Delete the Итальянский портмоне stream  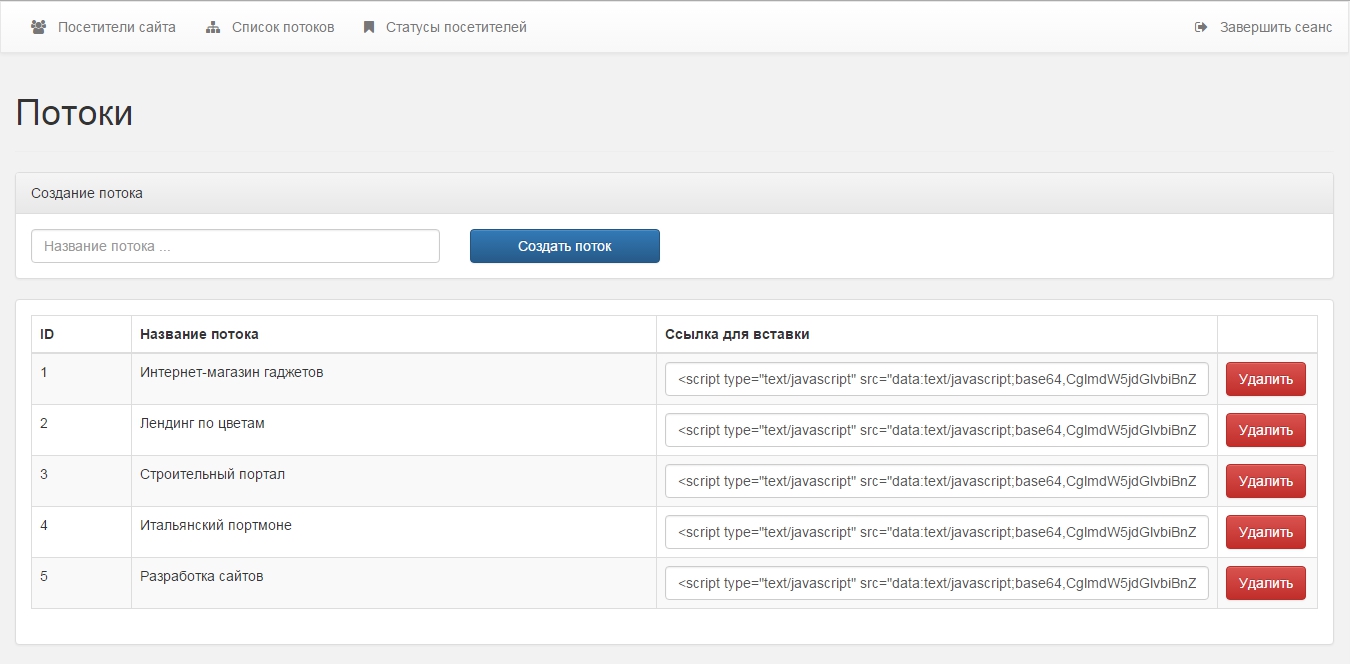(x=1265, y=532)
